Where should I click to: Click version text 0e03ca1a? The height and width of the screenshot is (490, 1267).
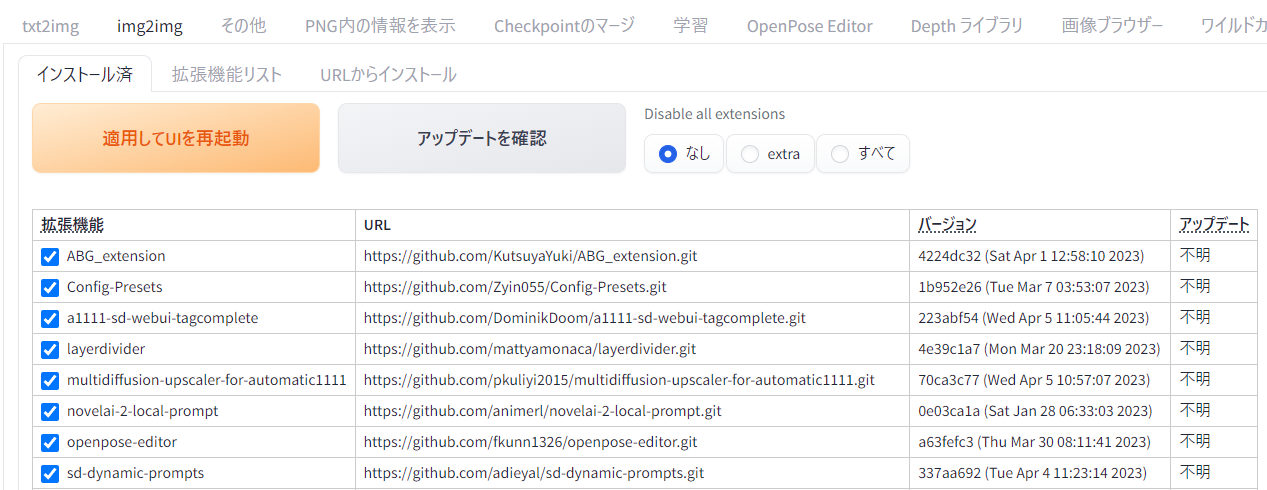950,411
